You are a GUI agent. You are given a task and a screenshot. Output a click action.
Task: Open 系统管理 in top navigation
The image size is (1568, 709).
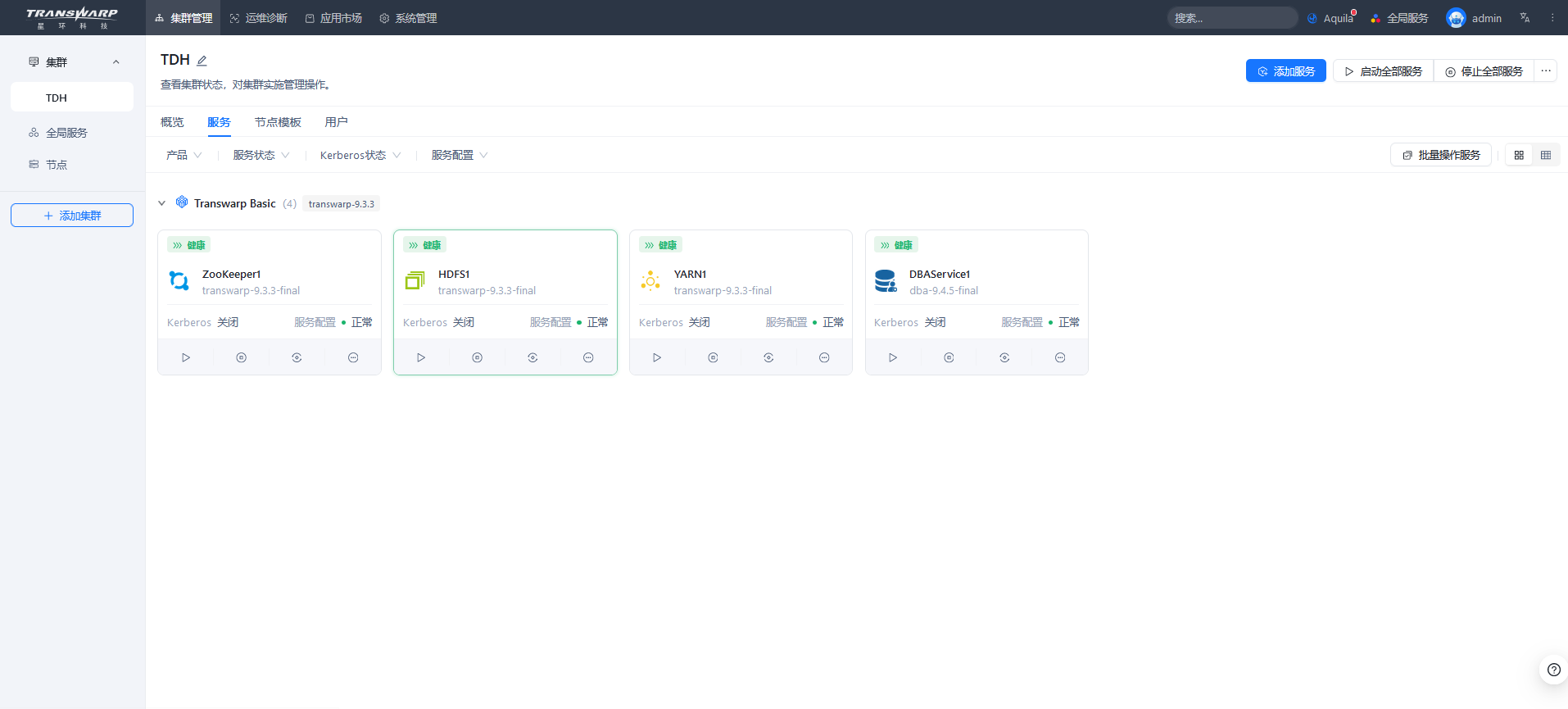[408, 18]
